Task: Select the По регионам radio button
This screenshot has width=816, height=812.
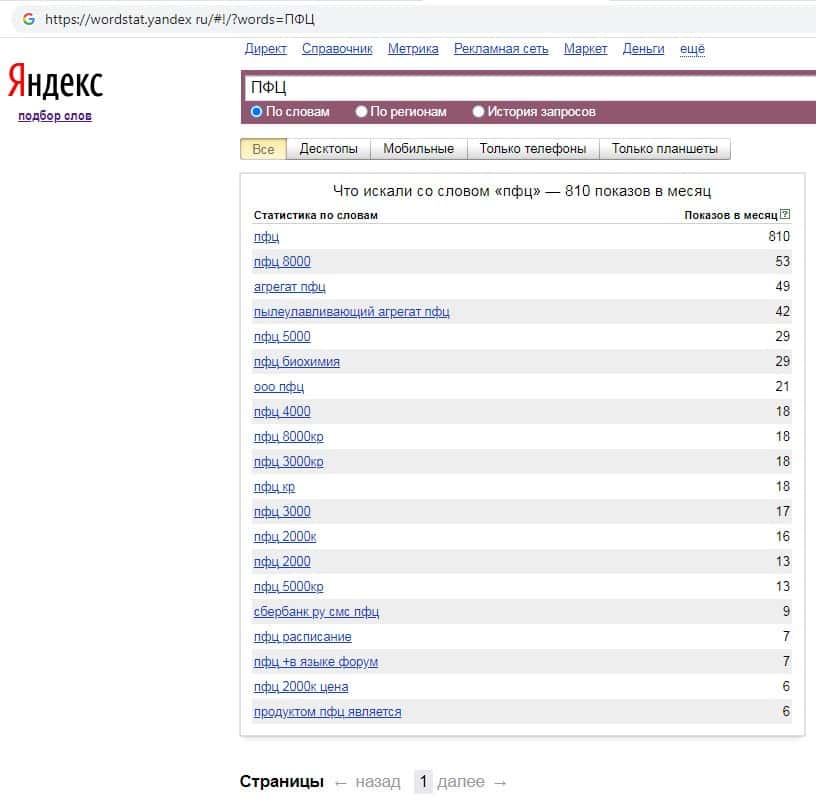Action: 362,112
